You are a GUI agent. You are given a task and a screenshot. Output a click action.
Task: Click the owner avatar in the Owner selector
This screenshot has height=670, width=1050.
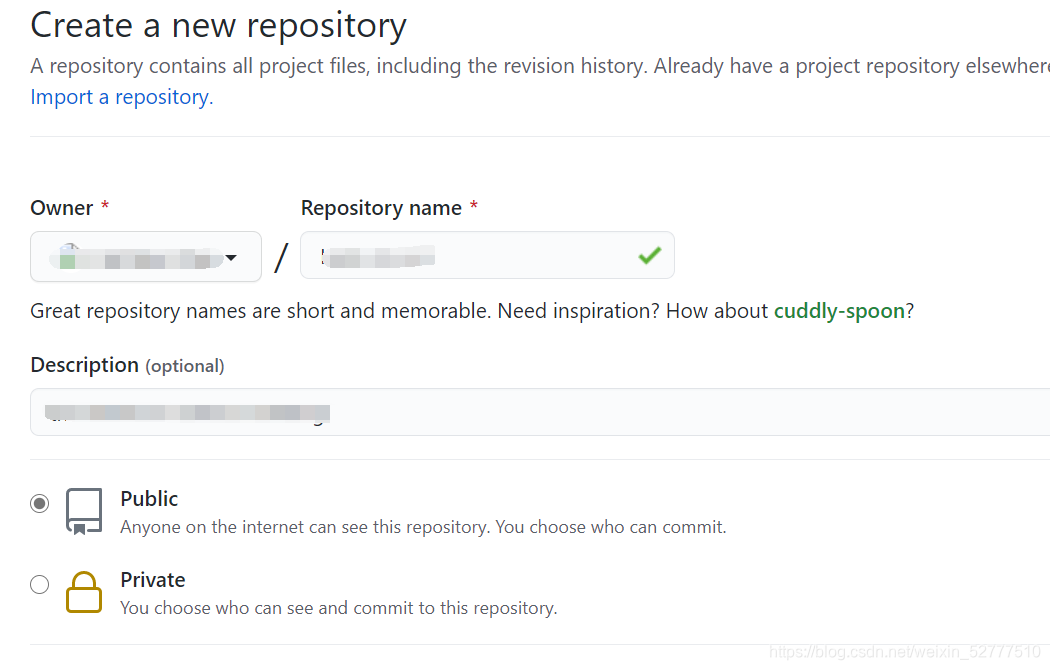(x=68, y=258)
